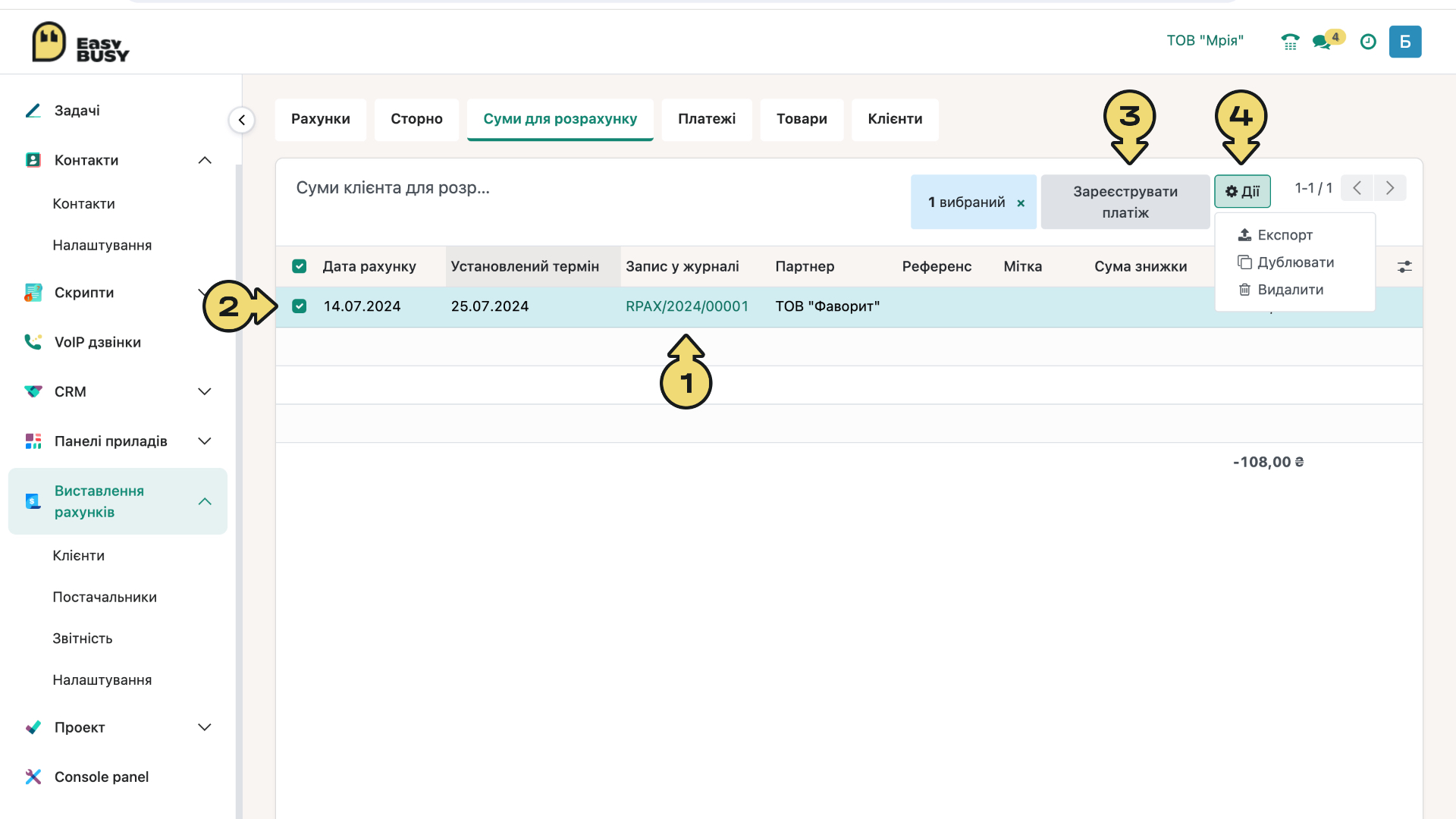Clear selection via '1 вибраний' x
This screenshot has height=819, width=1456.
click(x=1021, y=203)
